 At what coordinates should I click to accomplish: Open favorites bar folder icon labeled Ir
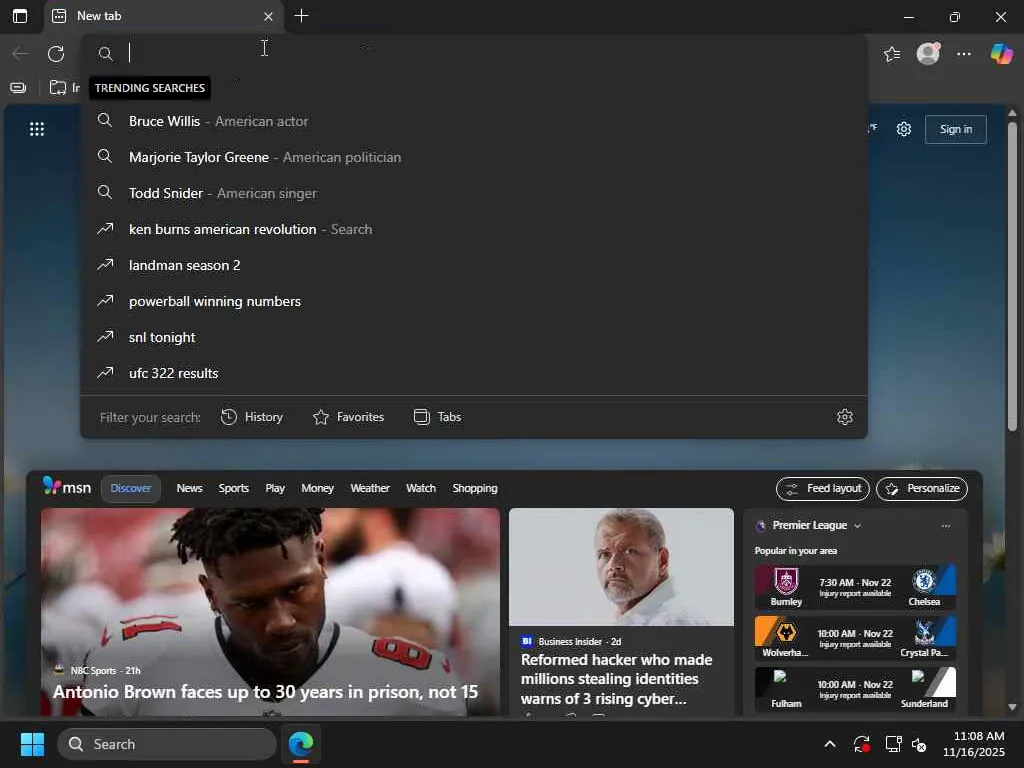coord(65,88)
